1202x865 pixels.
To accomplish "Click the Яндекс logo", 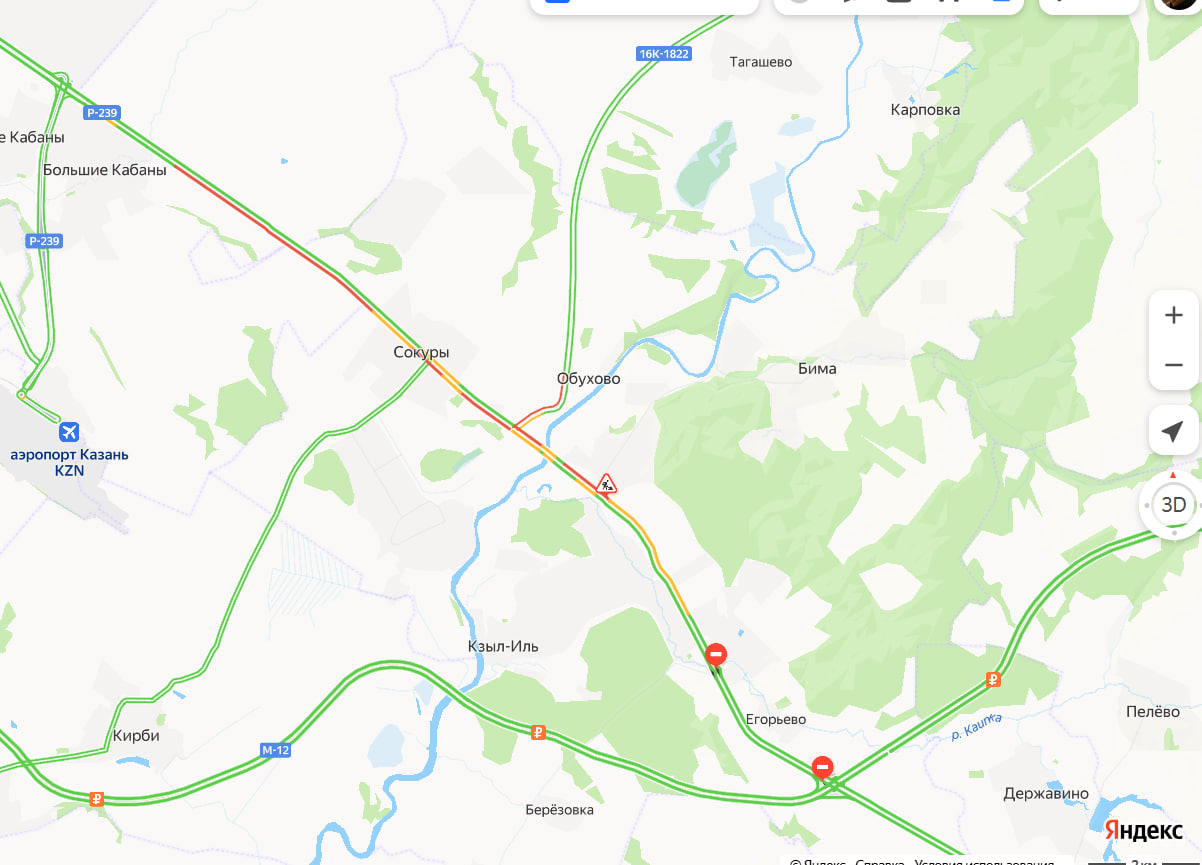I will (x=1144, y=829).
